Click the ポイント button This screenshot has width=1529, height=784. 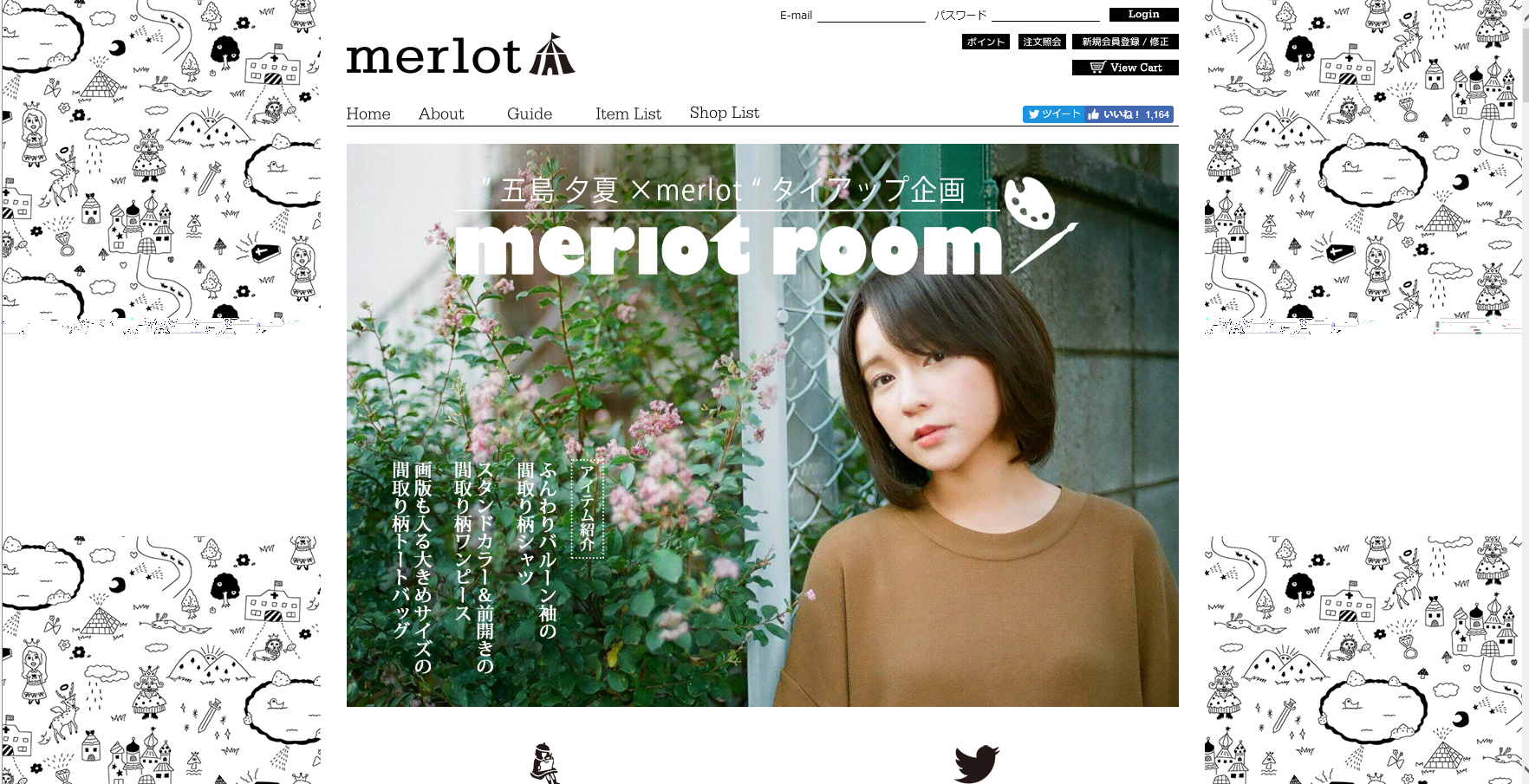[x=986, y=42]
